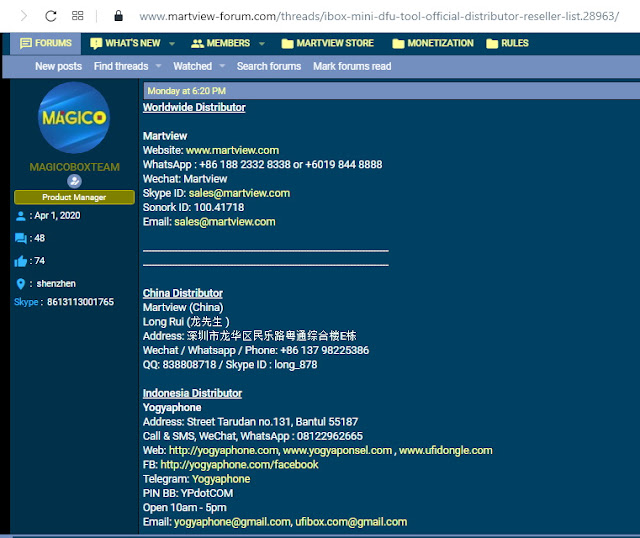
Task: Click the address bar URL
Action: pyautogui.click(x=379, y=16)
